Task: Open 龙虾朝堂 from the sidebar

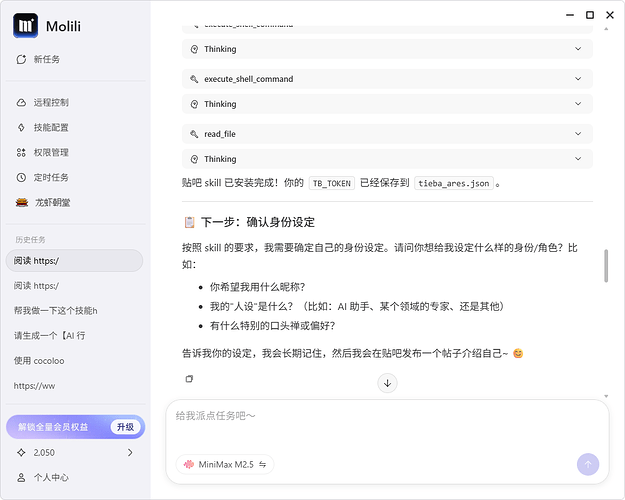Action: (43, 203)
